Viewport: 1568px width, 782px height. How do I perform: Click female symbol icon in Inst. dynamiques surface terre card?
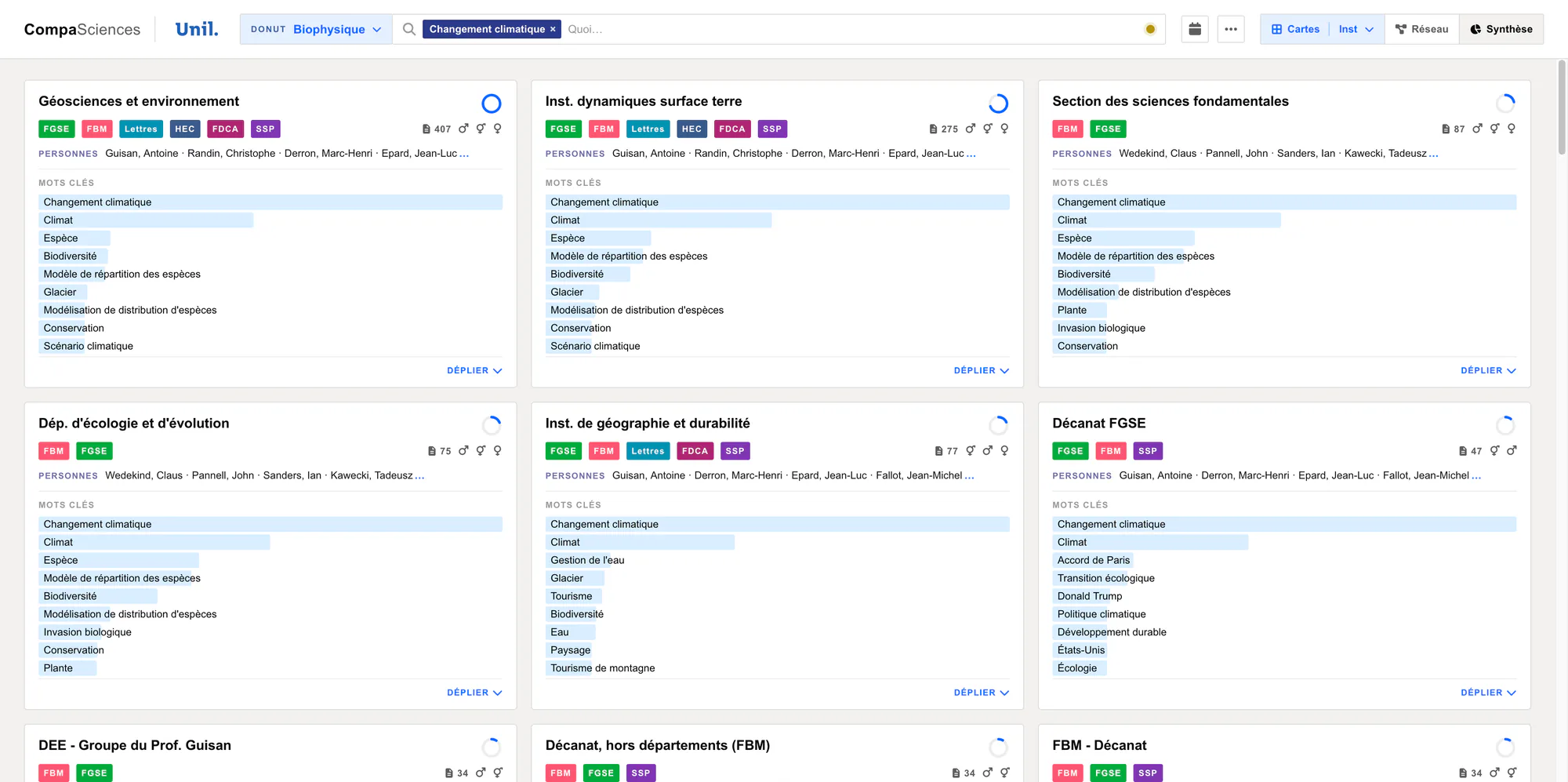click(1004, 129)
